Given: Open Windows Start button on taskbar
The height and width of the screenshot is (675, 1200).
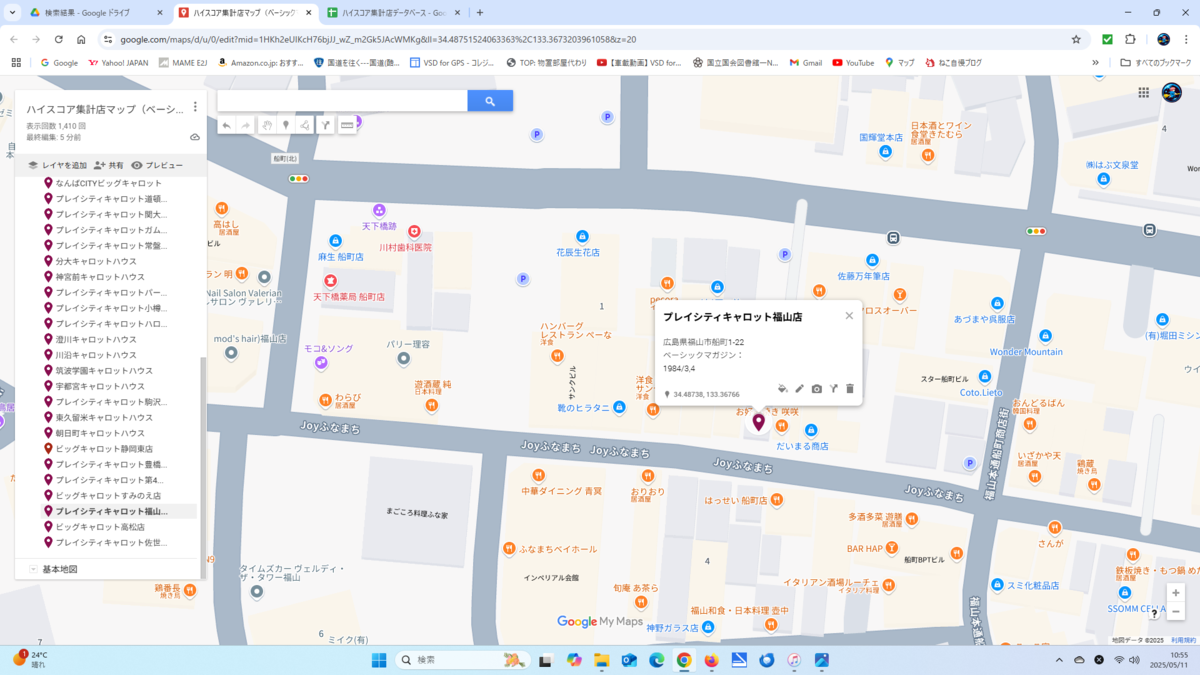Looking at the screenshot, I should click(x=379, y=660).
